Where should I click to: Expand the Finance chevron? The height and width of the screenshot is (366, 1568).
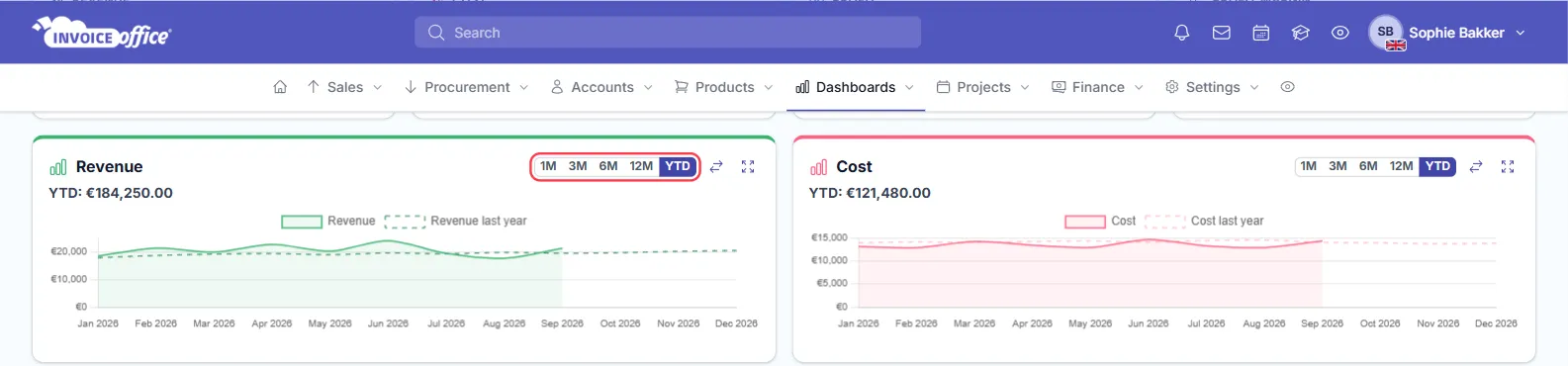pos(1139,88)
